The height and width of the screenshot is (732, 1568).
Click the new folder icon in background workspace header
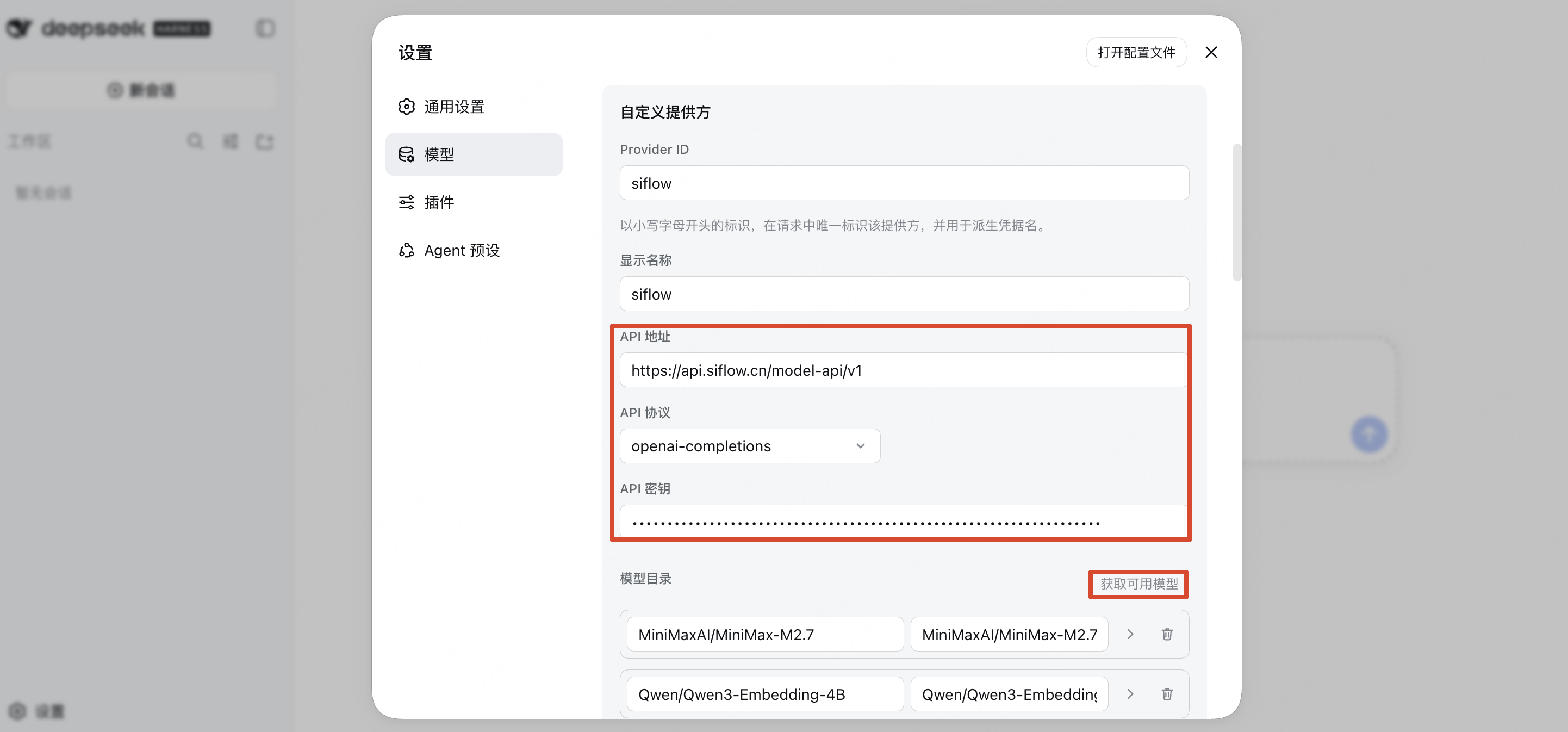coord(264,141)
